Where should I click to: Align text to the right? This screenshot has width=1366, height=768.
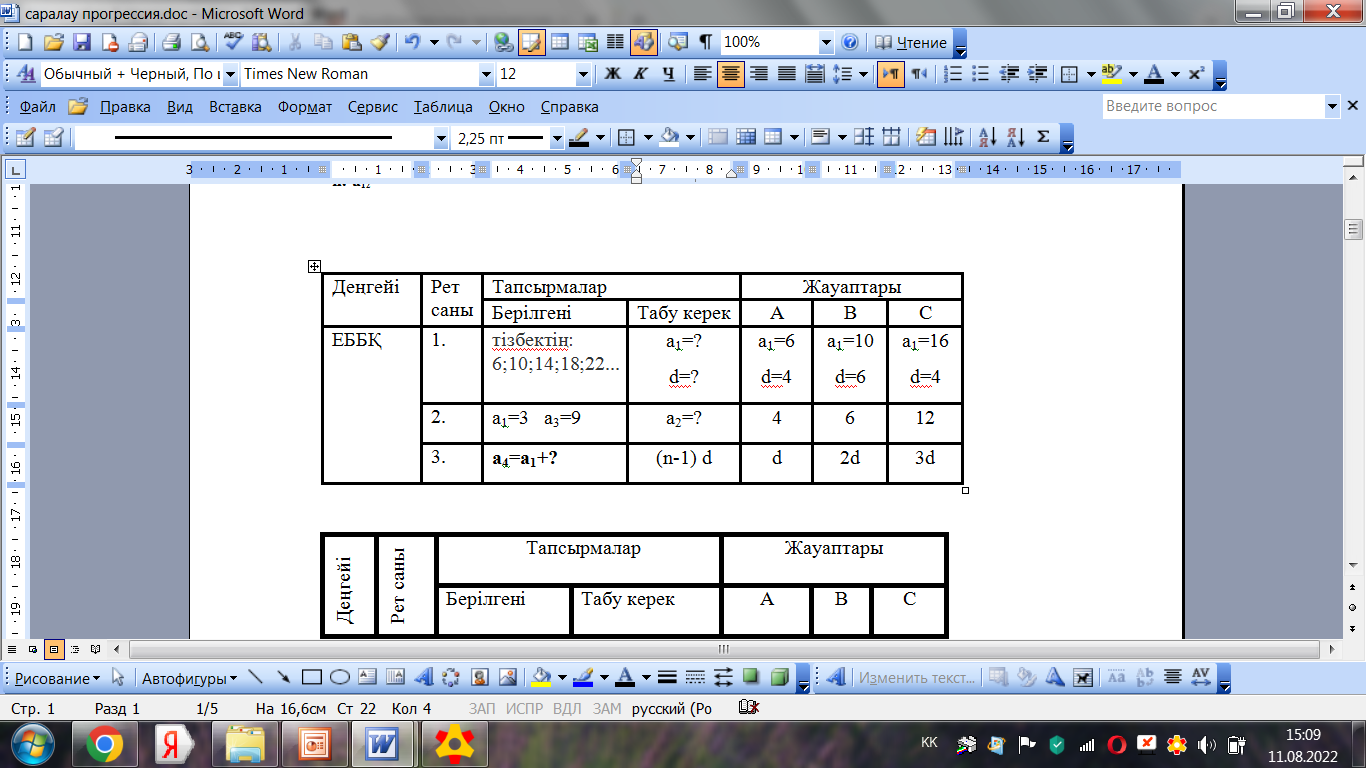(x=759, y=74)
